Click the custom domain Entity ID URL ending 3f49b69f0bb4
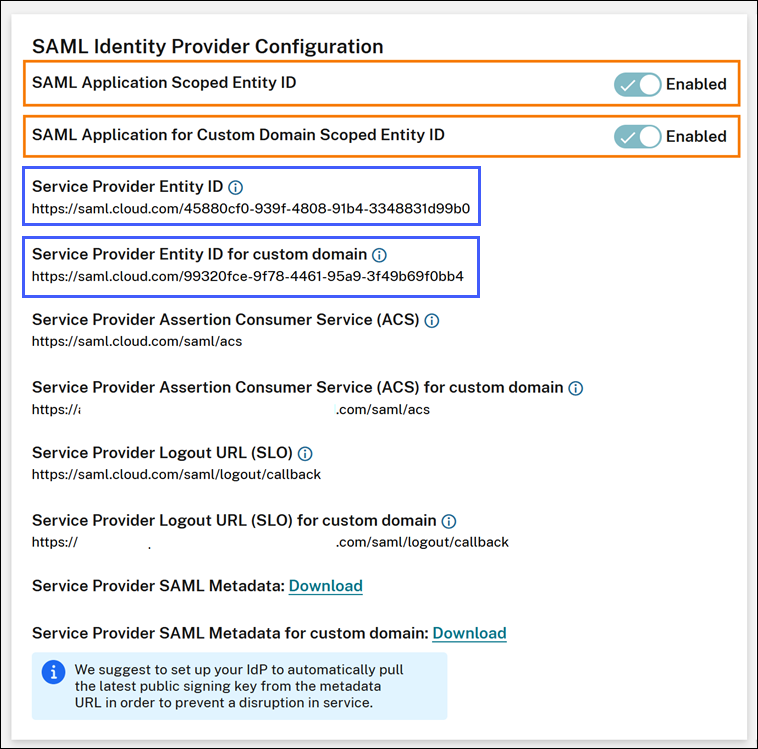 (248, 276)
